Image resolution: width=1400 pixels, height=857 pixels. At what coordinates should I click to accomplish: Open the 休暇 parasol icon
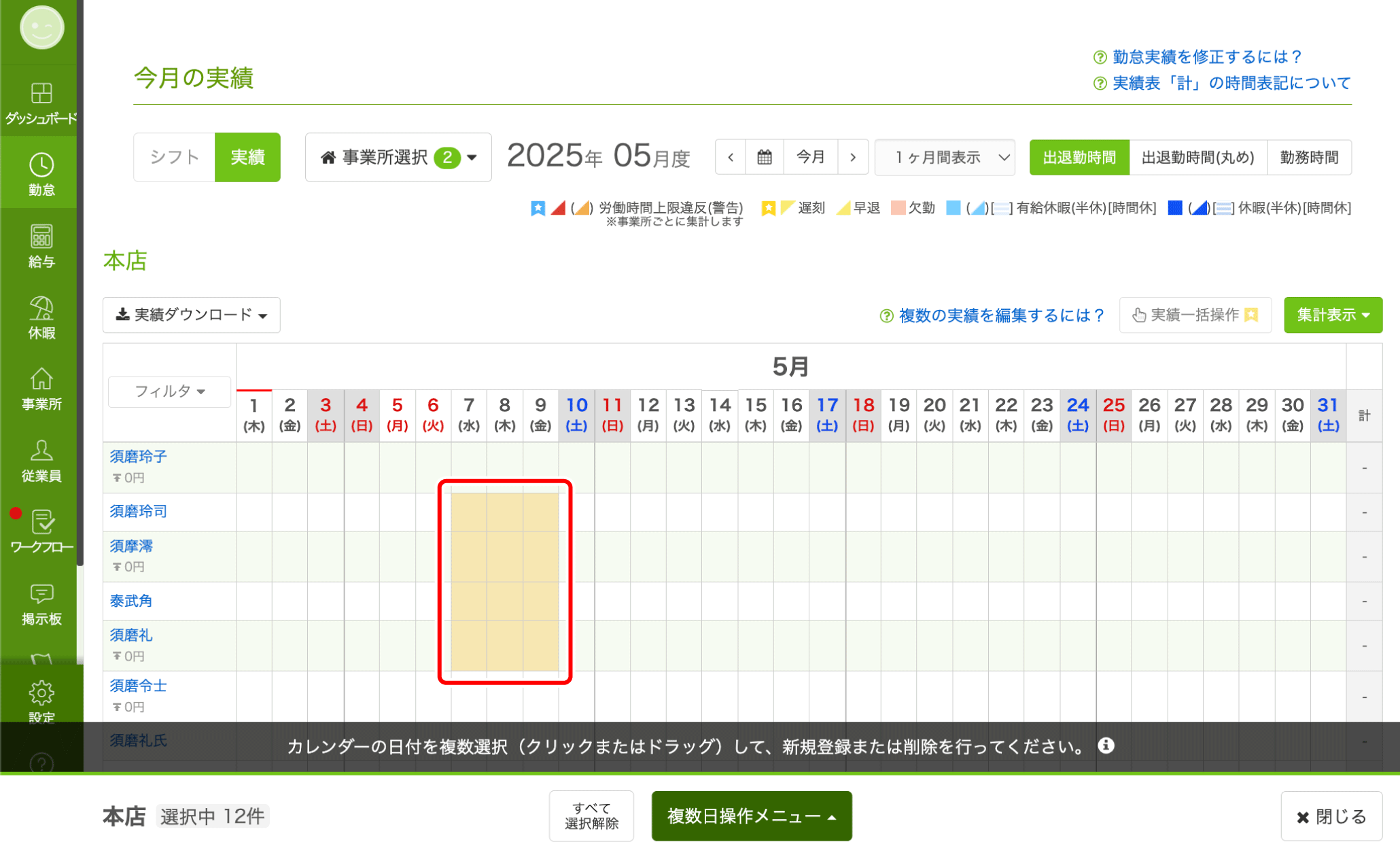[x=41, y=308]
